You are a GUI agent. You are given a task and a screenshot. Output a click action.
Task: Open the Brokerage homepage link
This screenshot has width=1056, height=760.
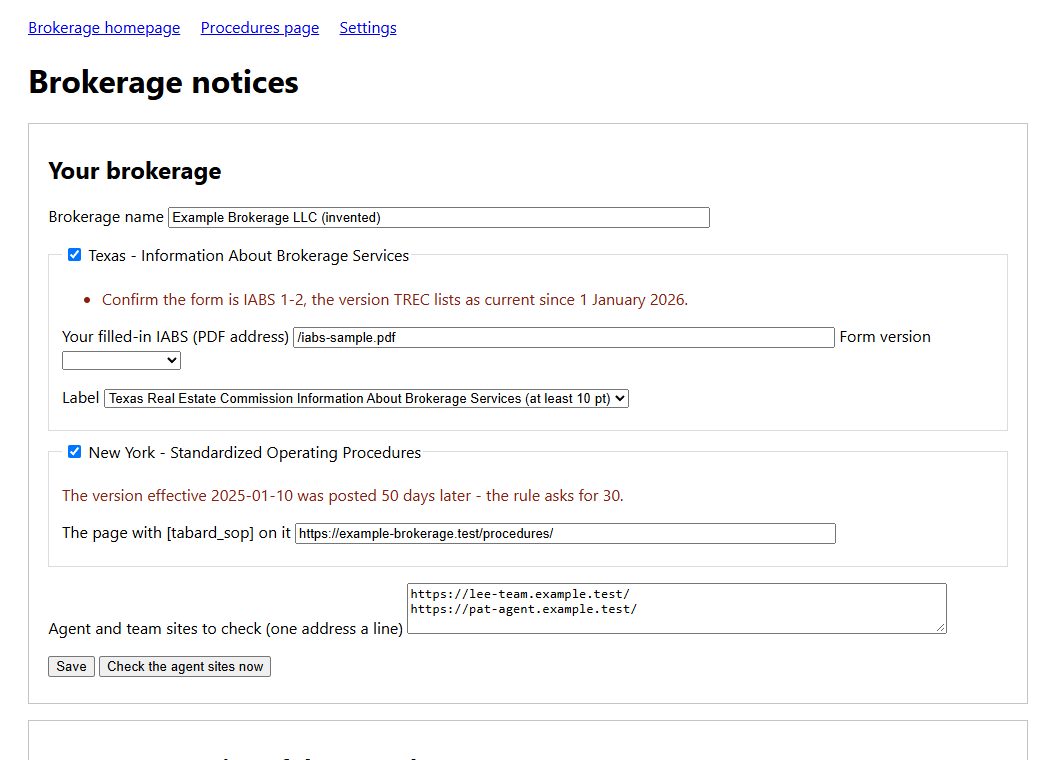click(104, 28)
